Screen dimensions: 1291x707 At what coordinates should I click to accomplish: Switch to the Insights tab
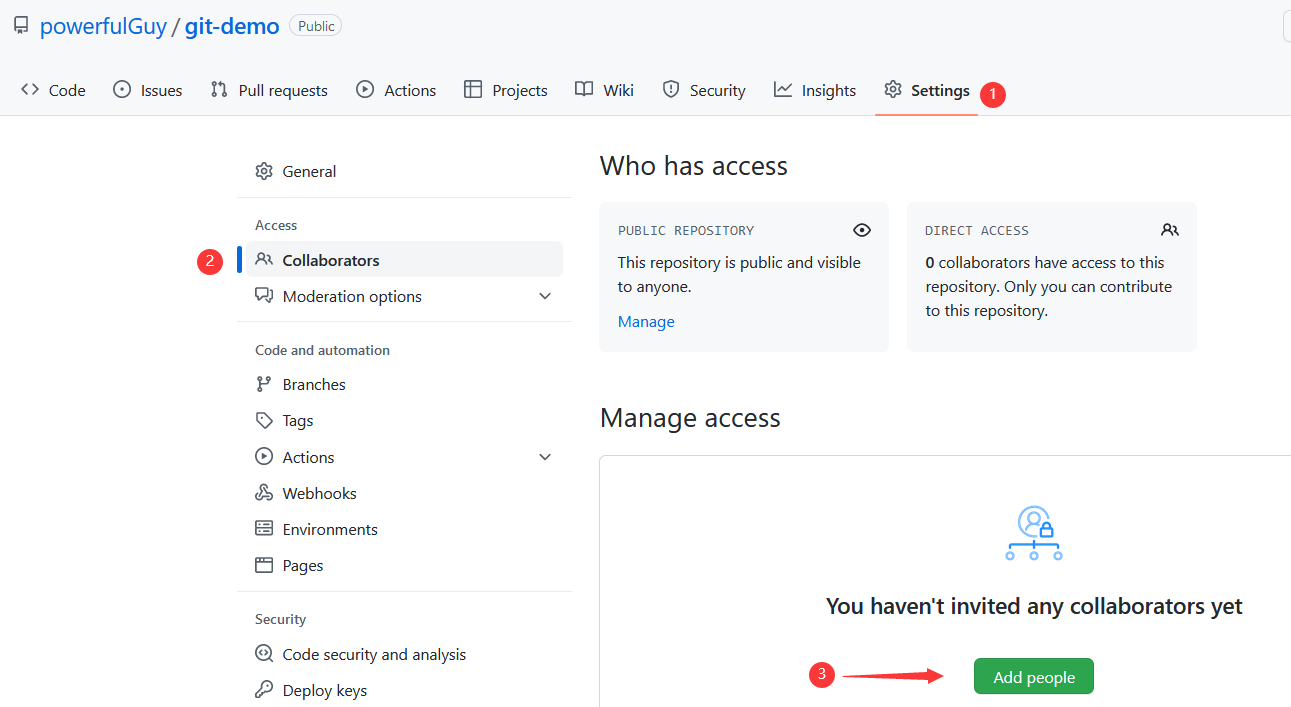[x=815, y=90]
